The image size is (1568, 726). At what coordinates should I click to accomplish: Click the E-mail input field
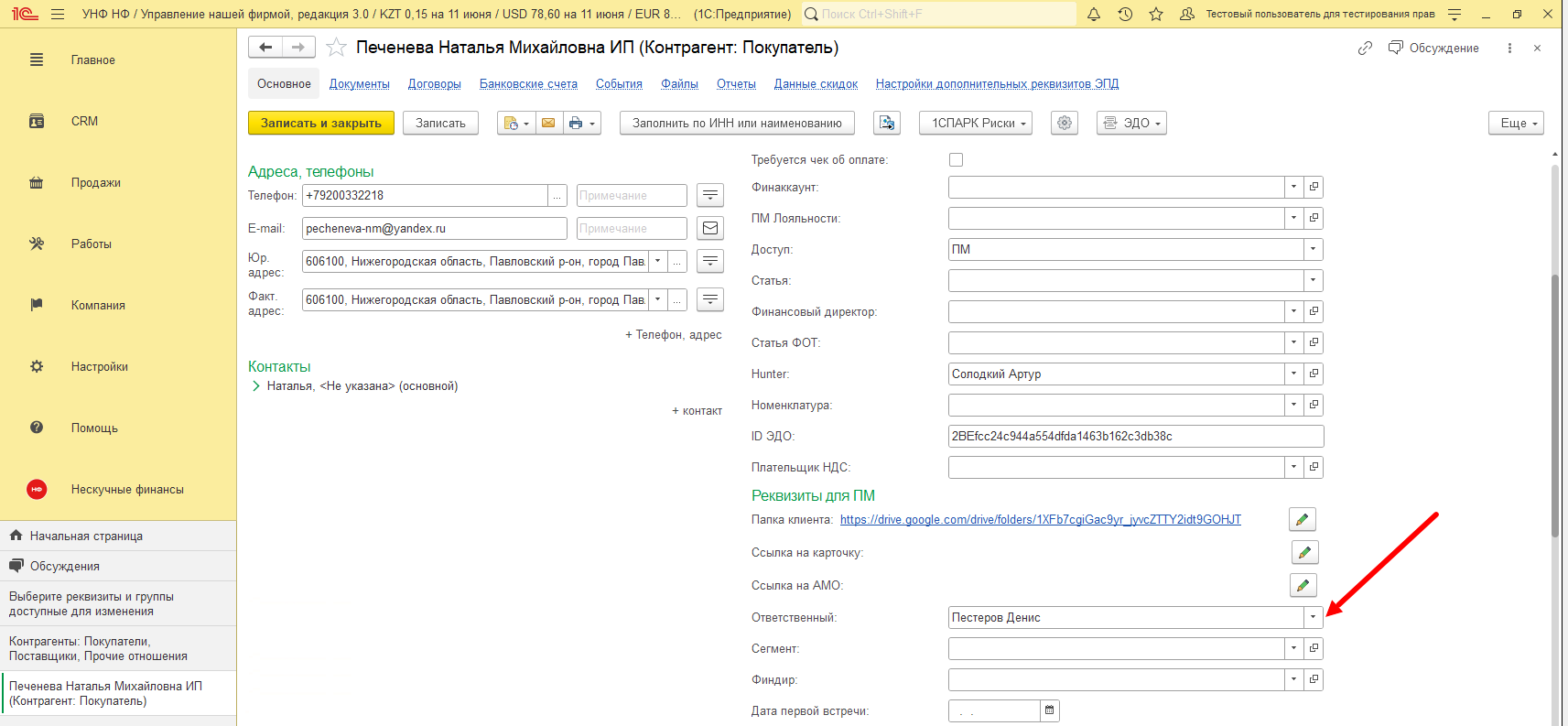435,228
